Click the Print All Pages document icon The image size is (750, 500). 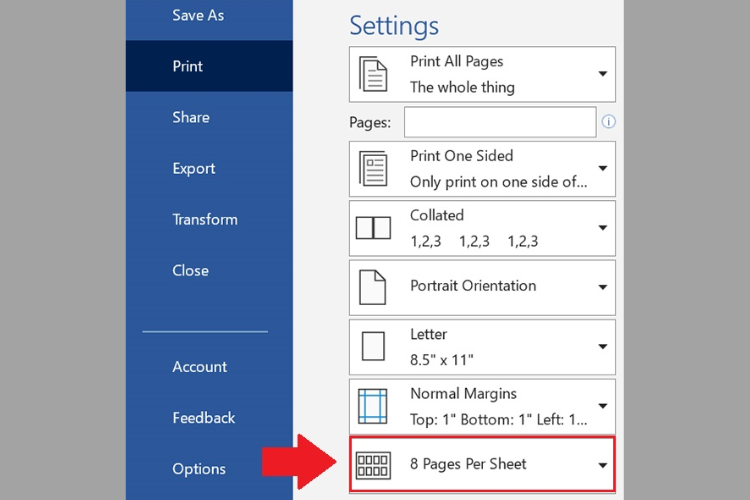[373, 74]
